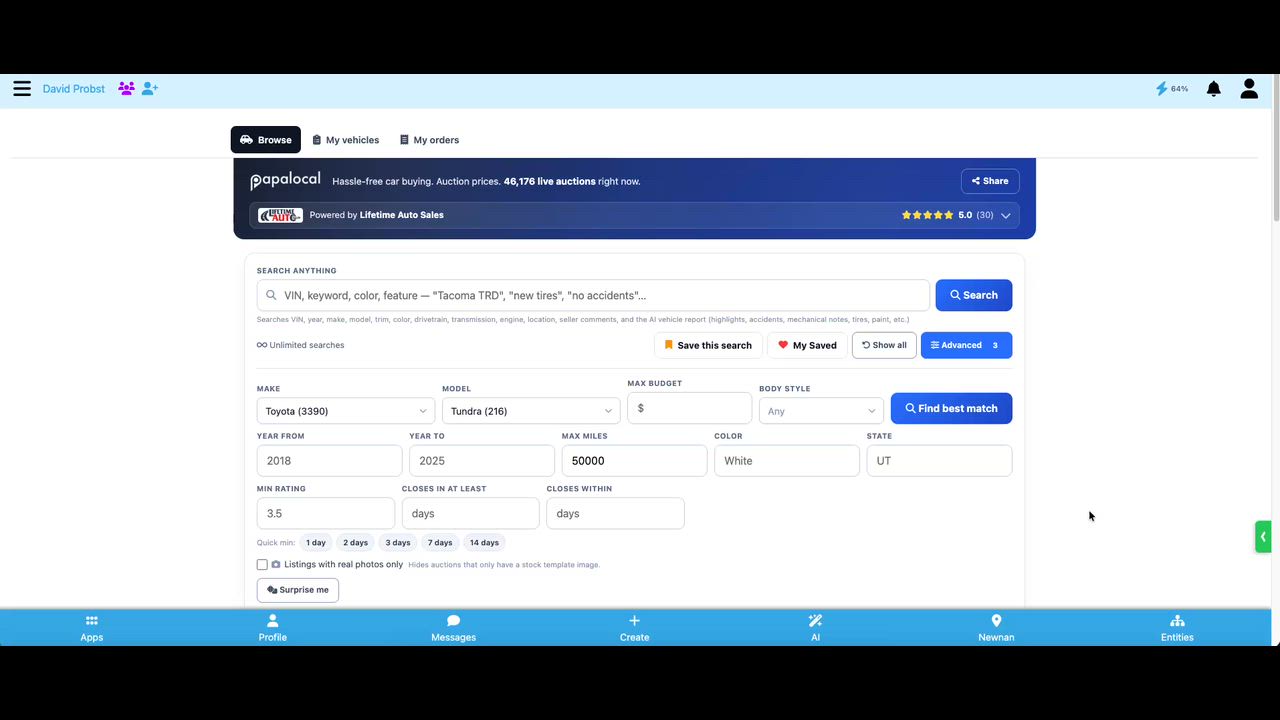Open notifications bell
1280x720 pixels.
coord(1213,89)
